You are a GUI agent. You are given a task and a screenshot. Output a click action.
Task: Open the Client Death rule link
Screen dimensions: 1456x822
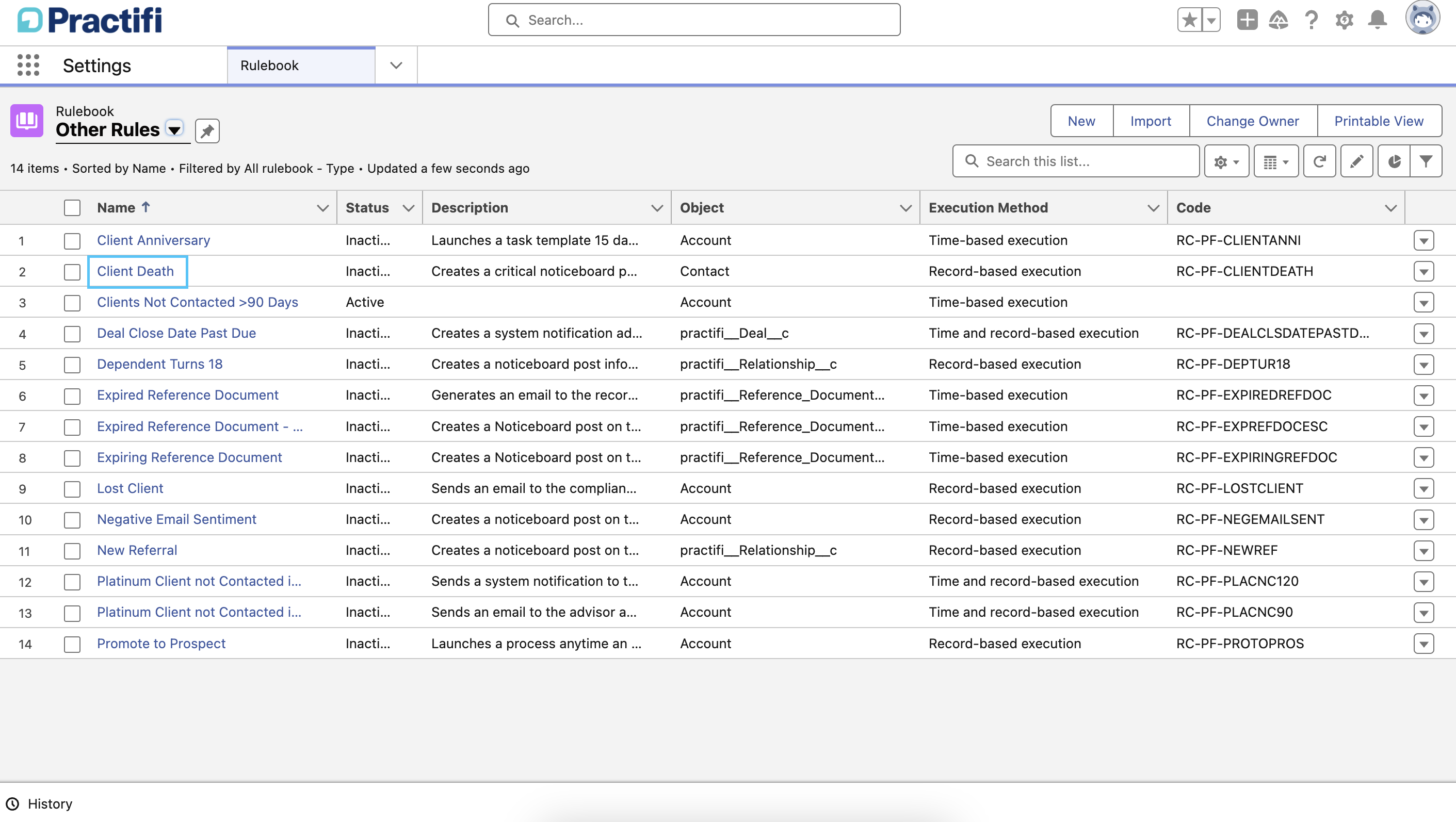[x=135, y=271]
